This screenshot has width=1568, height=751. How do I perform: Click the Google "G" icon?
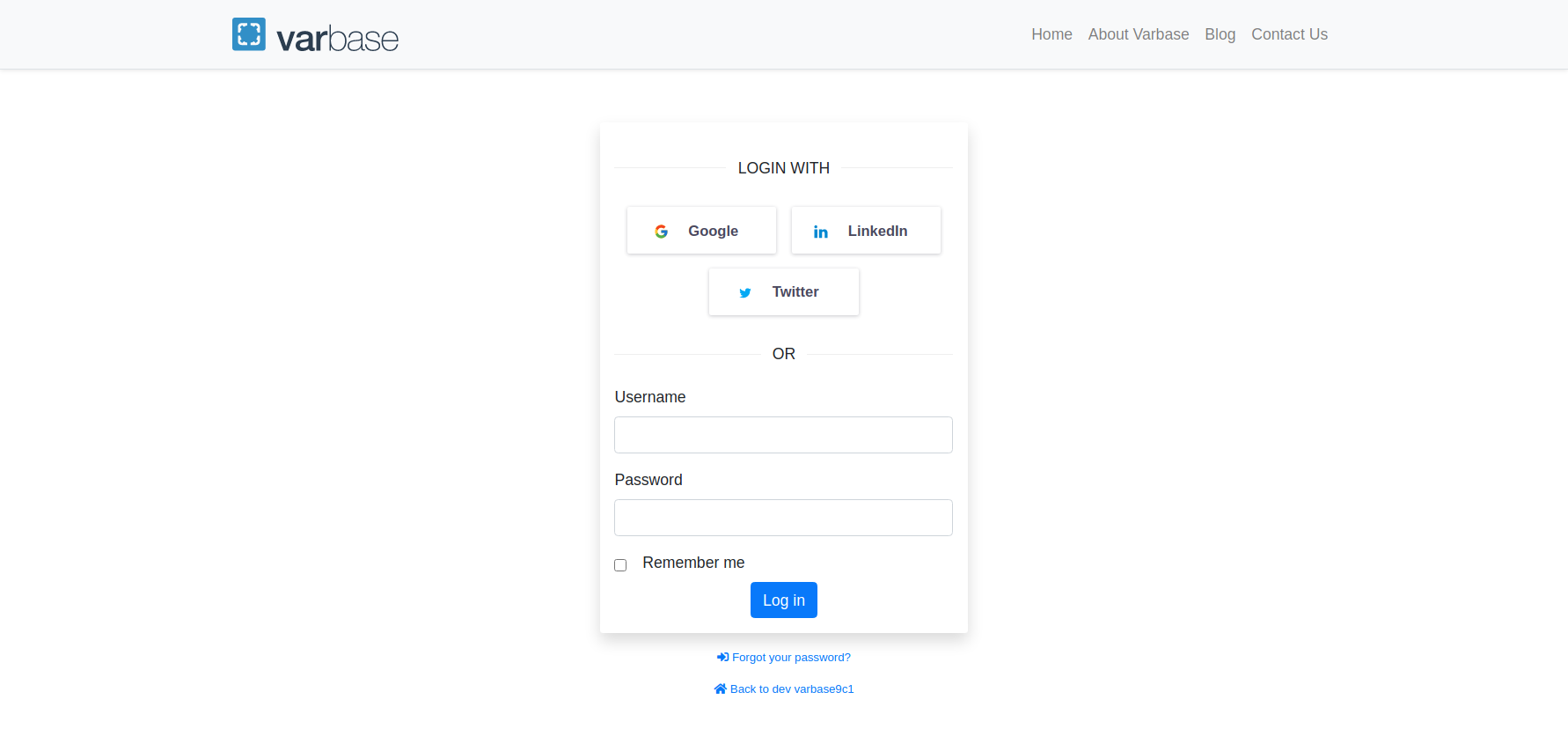click(662, 232)
